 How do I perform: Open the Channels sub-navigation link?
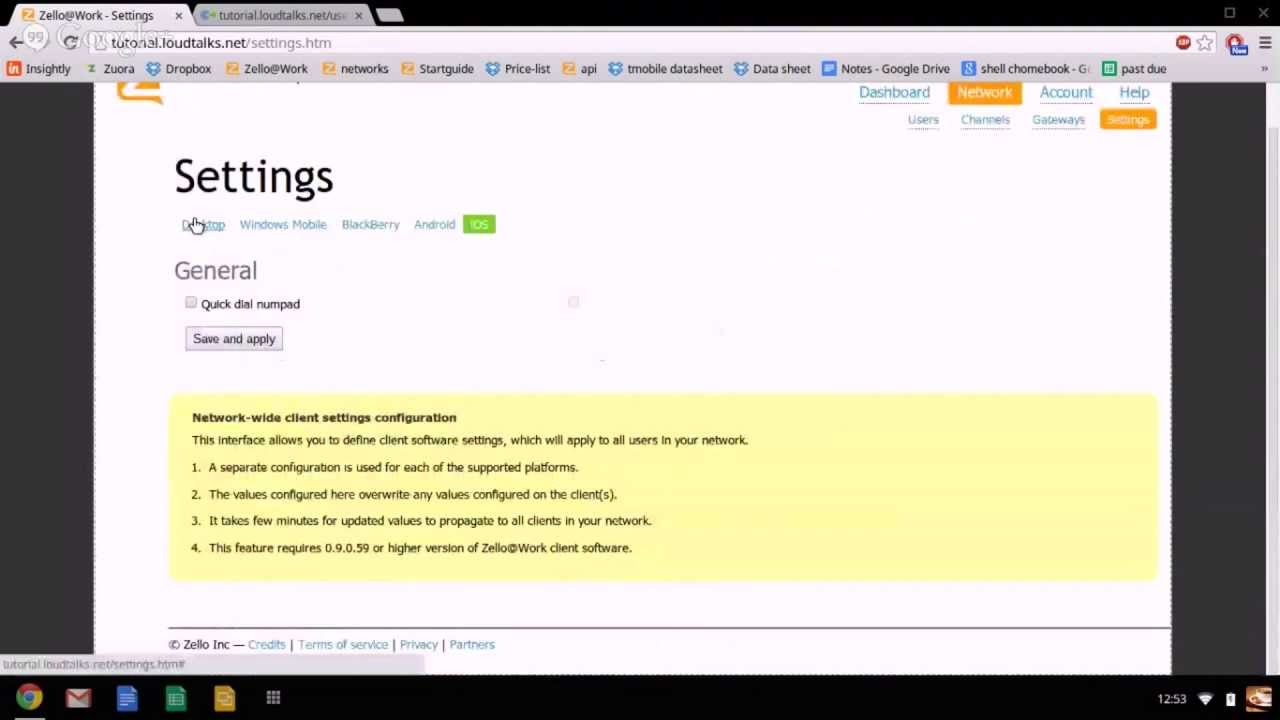tap(985, 119)
